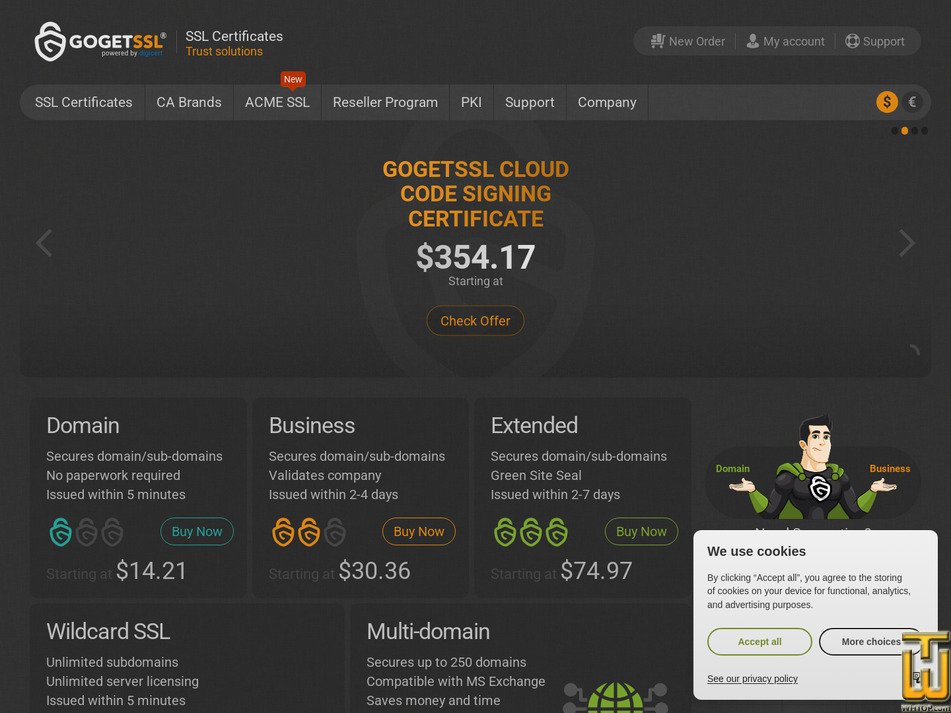Screen dimensions: 951x713
Task: Expand the CA Brands menu
Action: coord(188,101)
